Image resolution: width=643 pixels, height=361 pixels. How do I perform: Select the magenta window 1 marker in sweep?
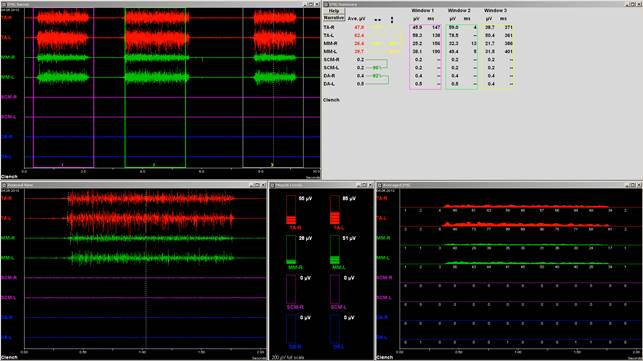(x=63, y=165)
